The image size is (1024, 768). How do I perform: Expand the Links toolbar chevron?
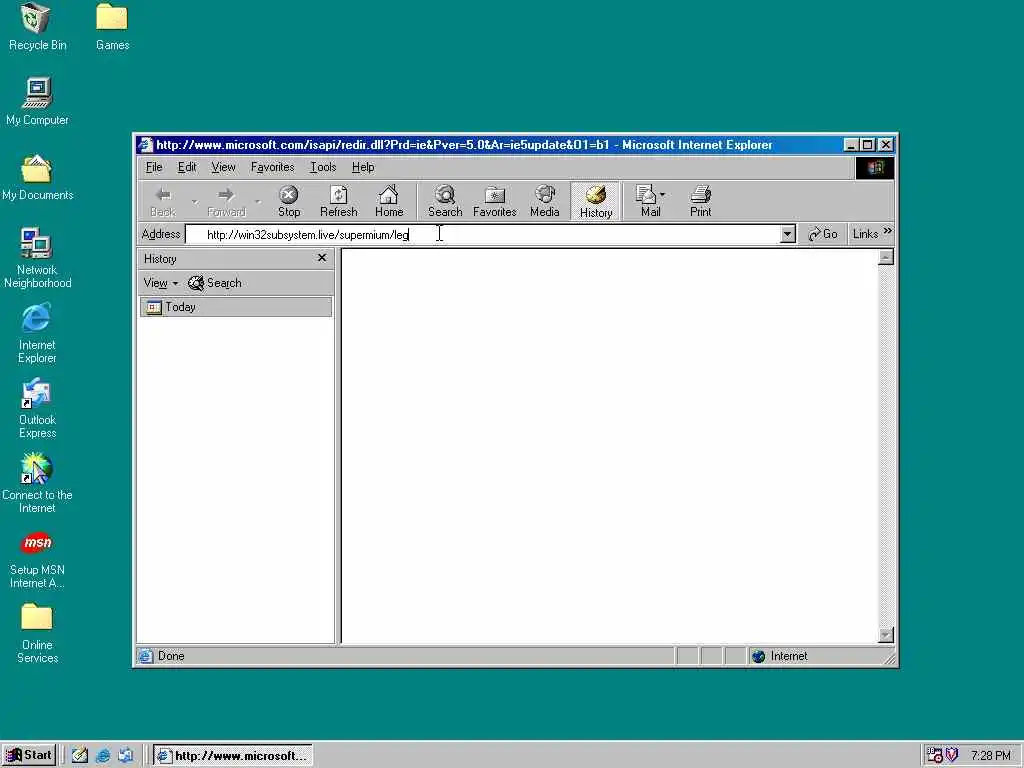coord(888,231)
